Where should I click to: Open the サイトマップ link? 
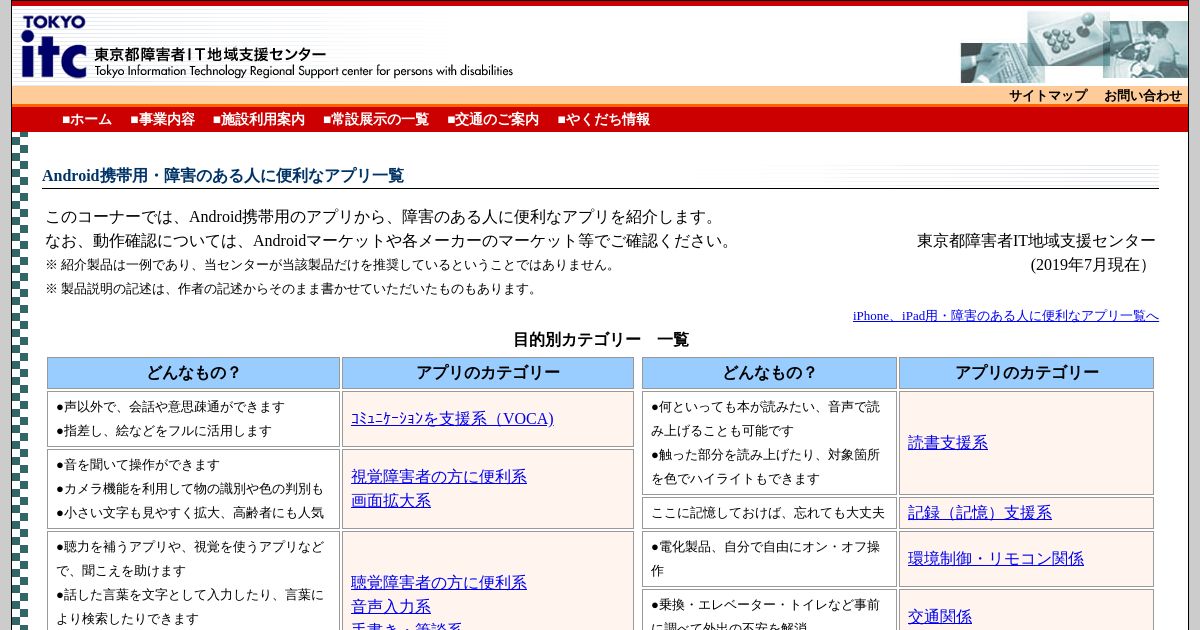(x=1047, y=96)
